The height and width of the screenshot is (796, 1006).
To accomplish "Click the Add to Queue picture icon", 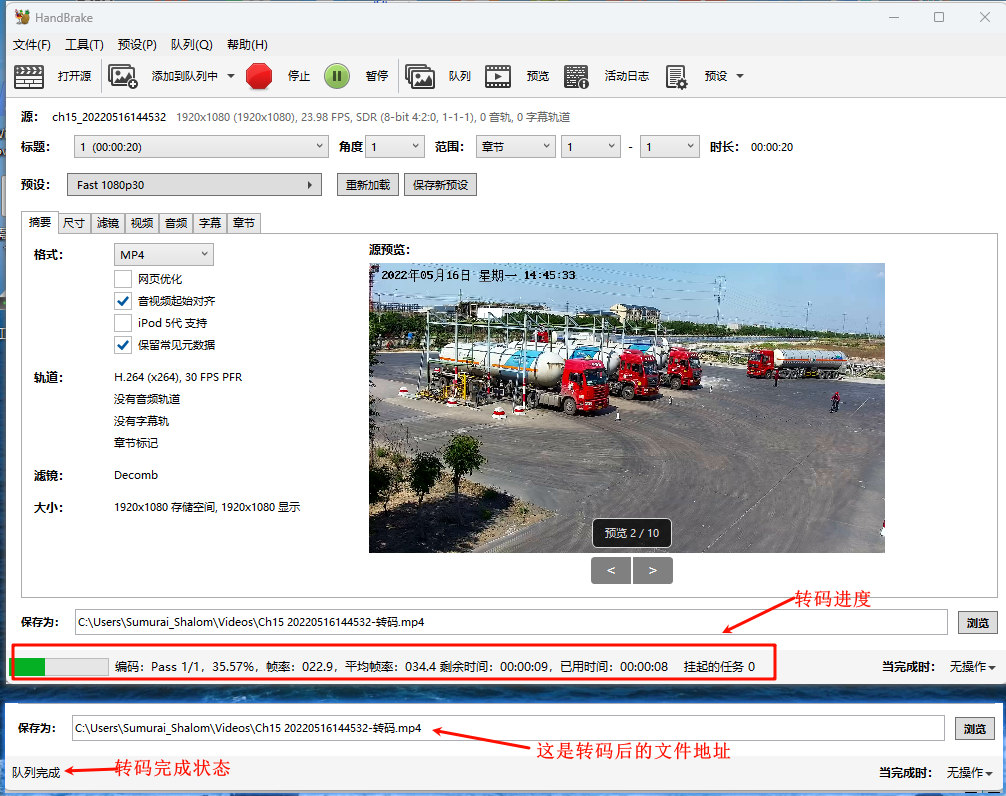I will tap(123, 76).
